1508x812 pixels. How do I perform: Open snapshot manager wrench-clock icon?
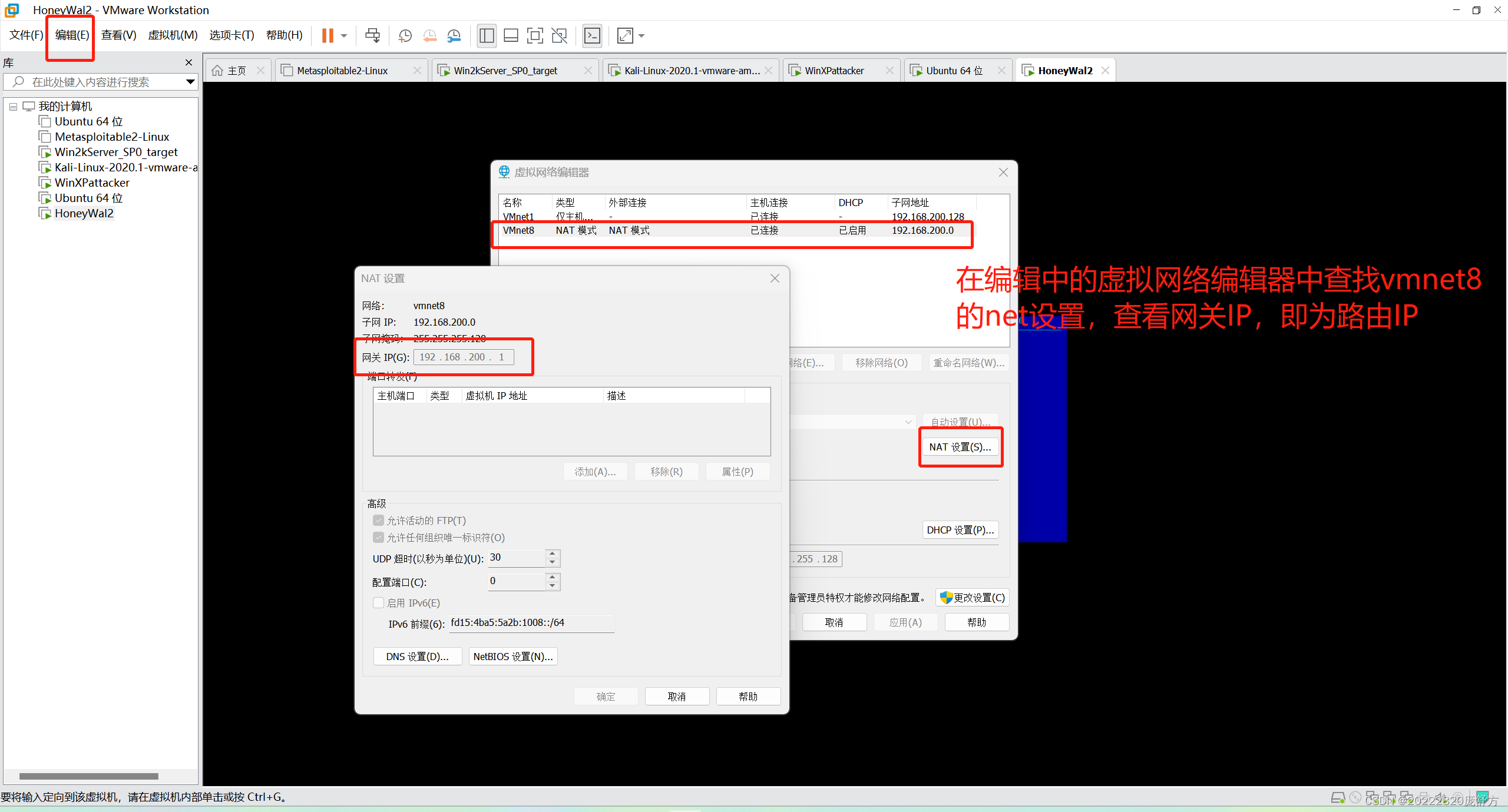pos(454,35)
